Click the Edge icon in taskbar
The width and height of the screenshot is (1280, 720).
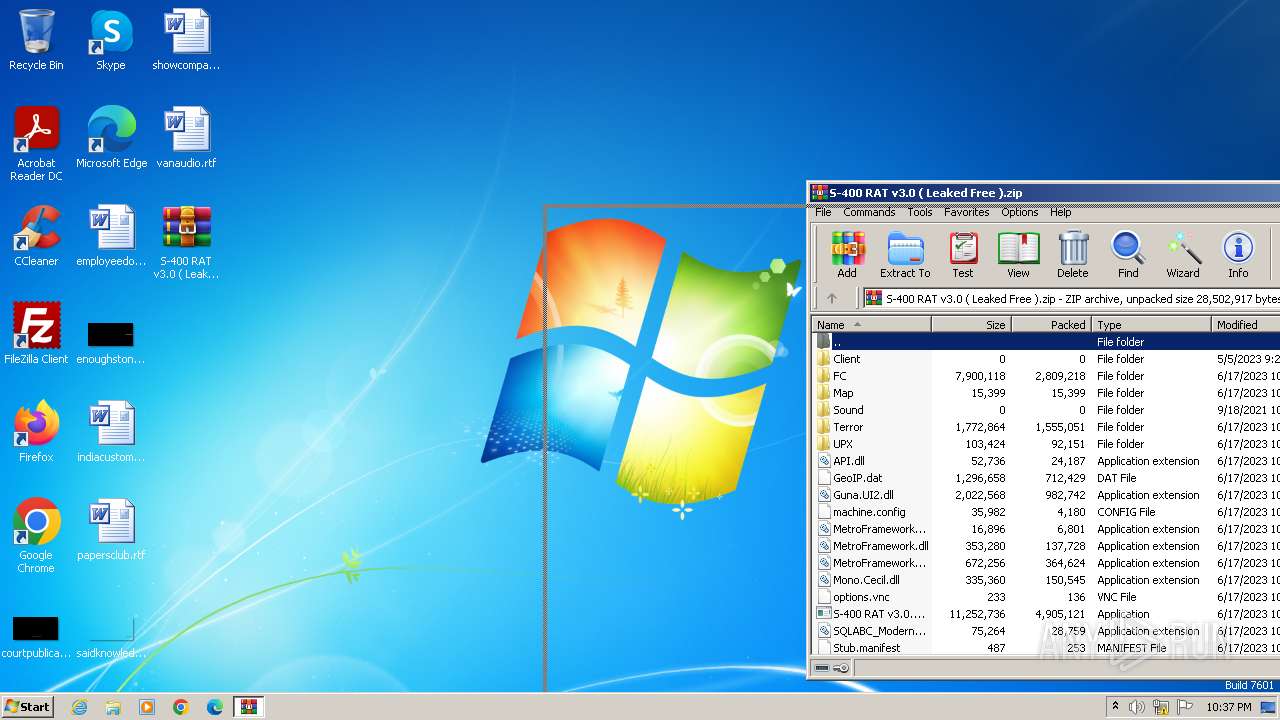coord(215,707)
